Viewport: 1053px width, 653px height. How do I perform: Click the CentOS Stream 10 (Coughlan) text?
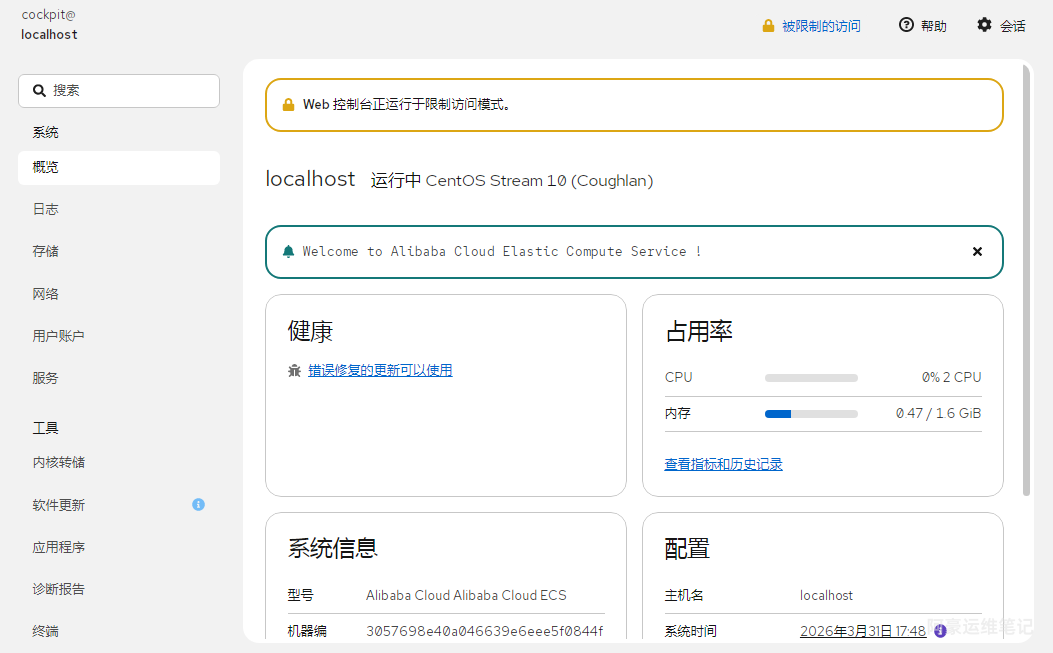tap(539, 181)
